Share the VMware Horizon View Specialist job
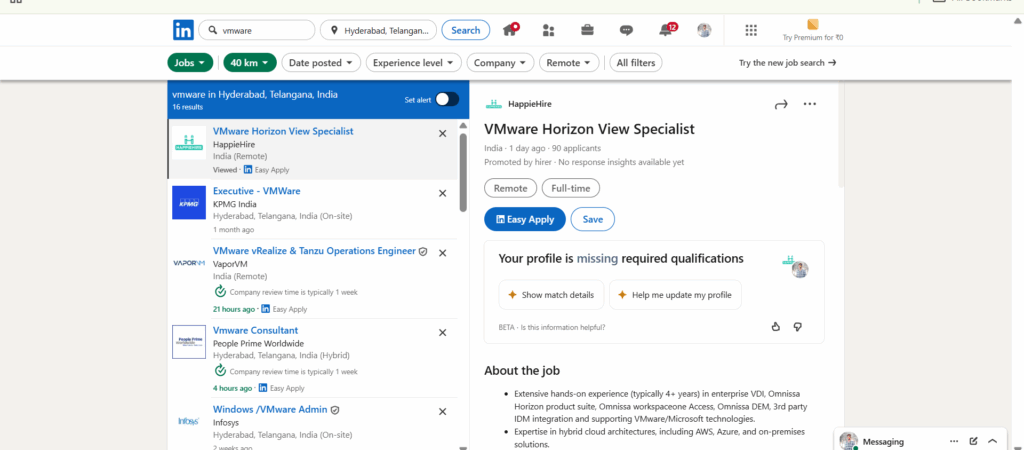This screenshot has height=450, width=1024. [781, 104]
